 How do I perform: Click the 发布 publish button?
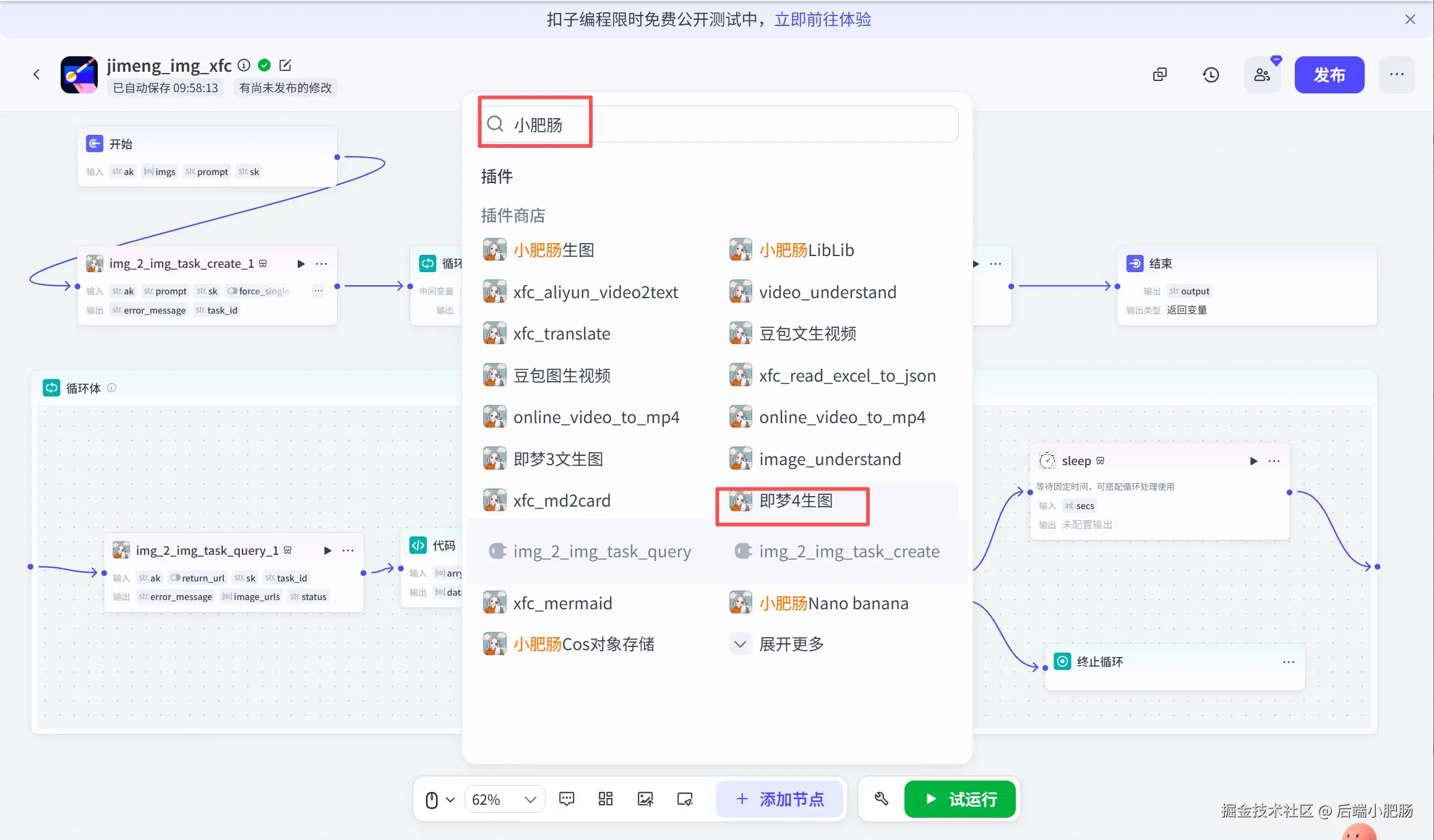pyautogui.click(x=1329, y=75)
